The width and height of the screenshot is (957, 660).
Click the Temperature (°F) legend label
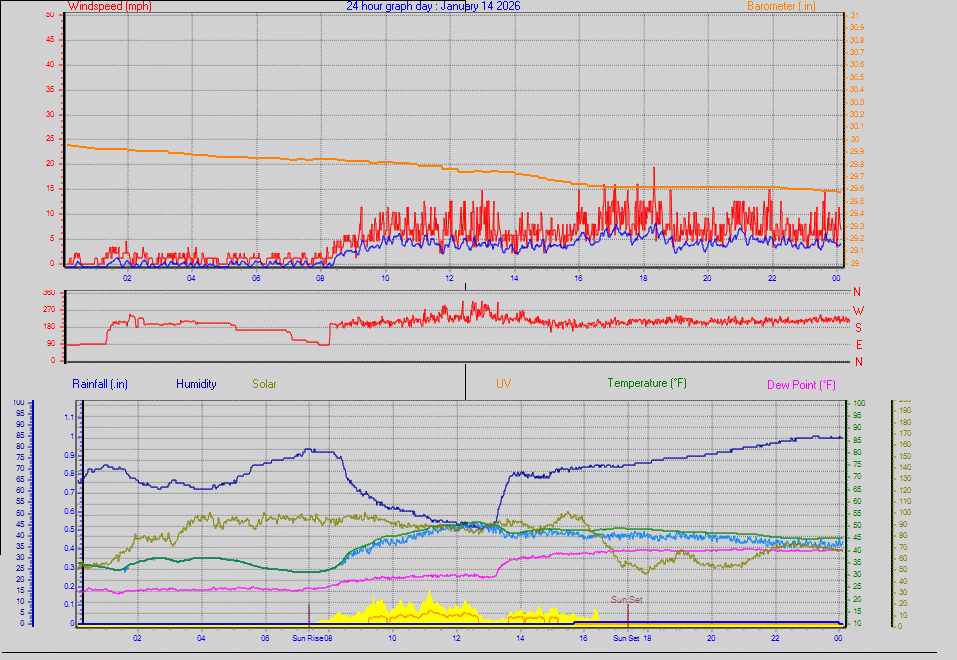coord(646,383)
